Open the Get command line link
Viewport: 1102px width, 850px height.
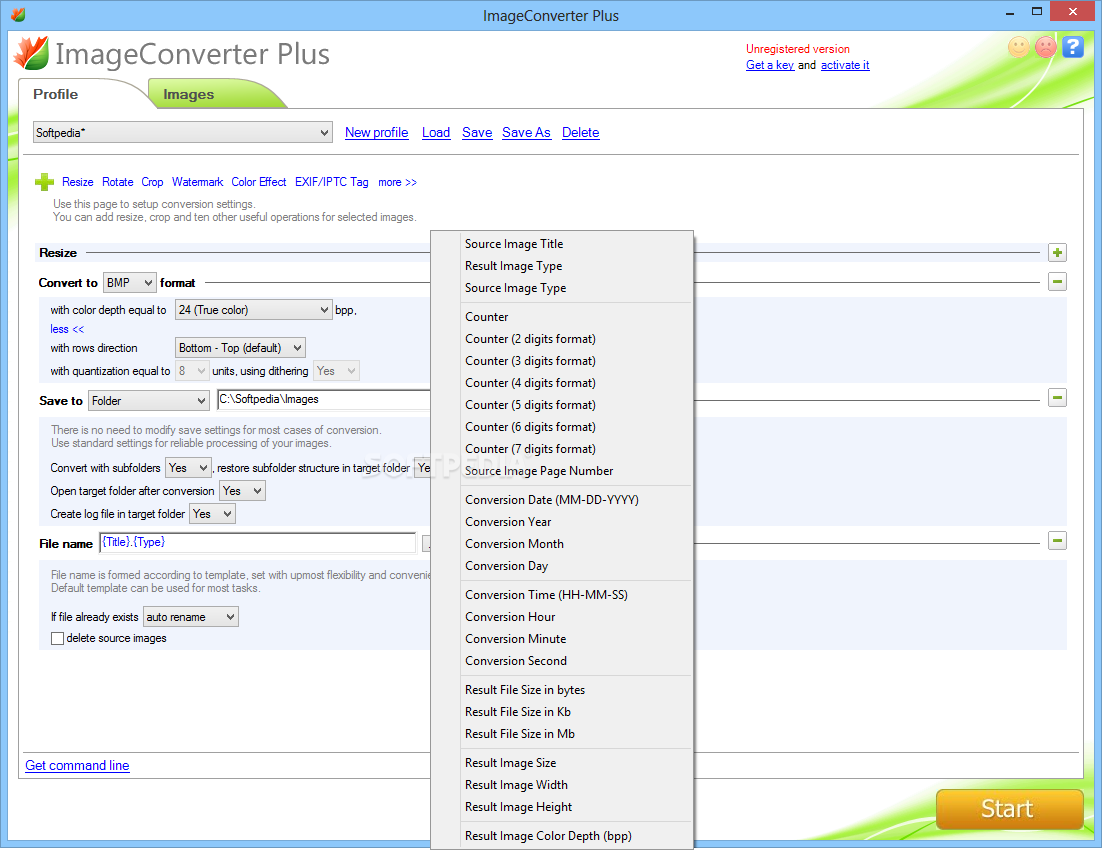coord(77,766)
